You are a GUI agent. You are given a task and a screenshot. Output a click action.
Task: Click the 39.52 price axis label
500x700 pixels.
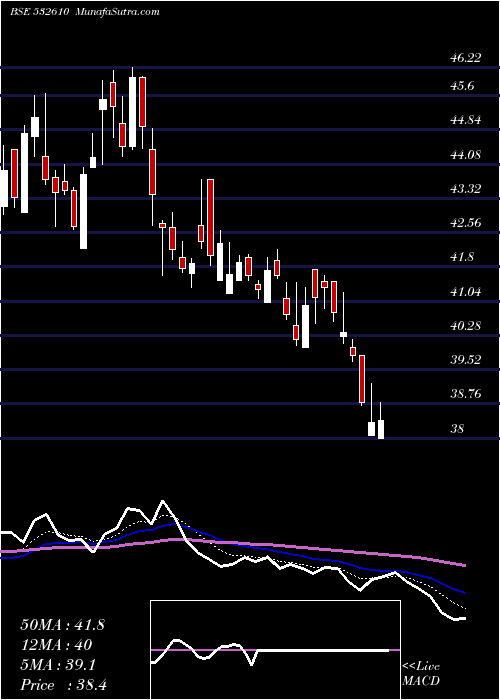coord(465,360)
